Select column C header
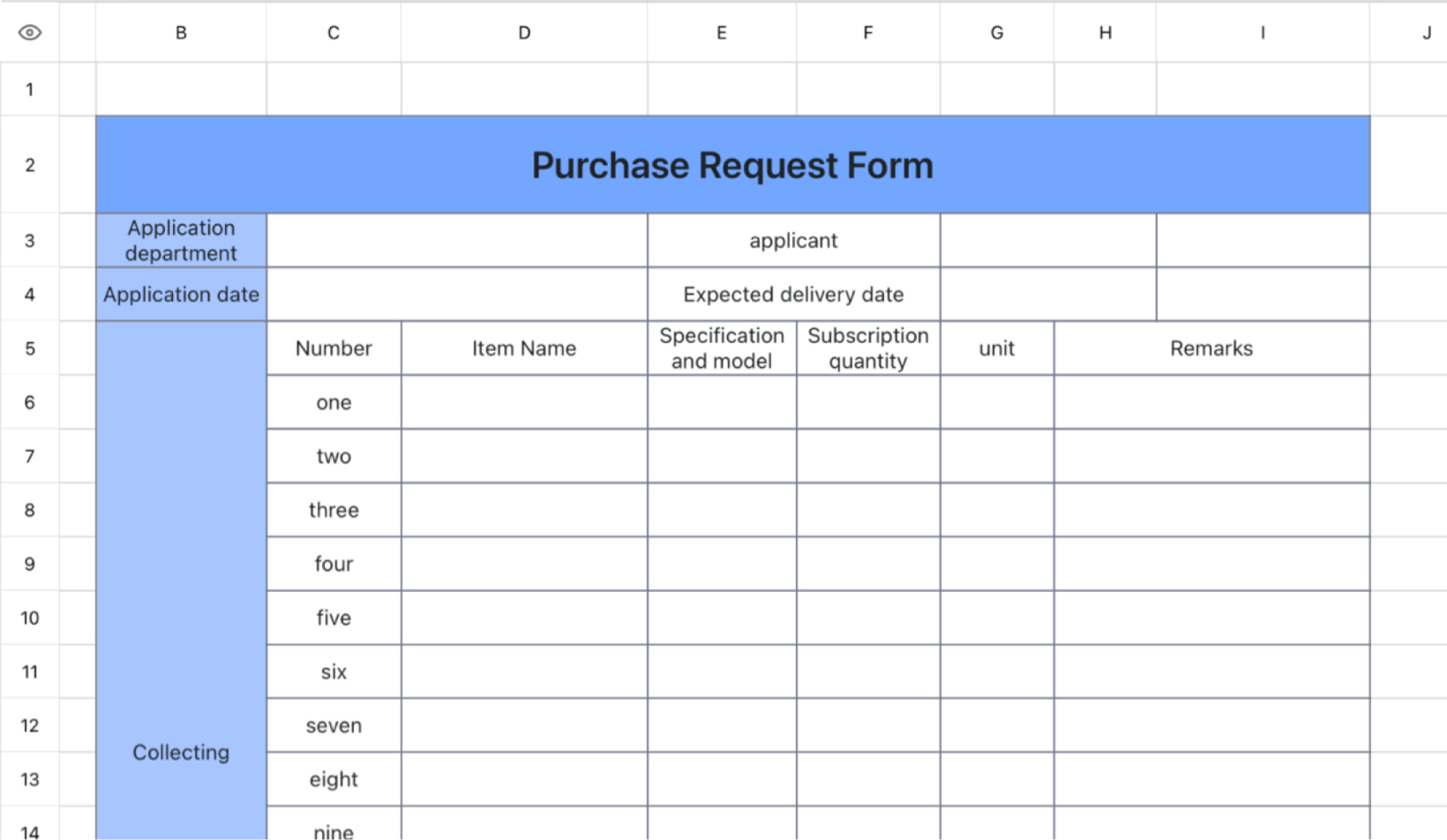 (334, 33)
